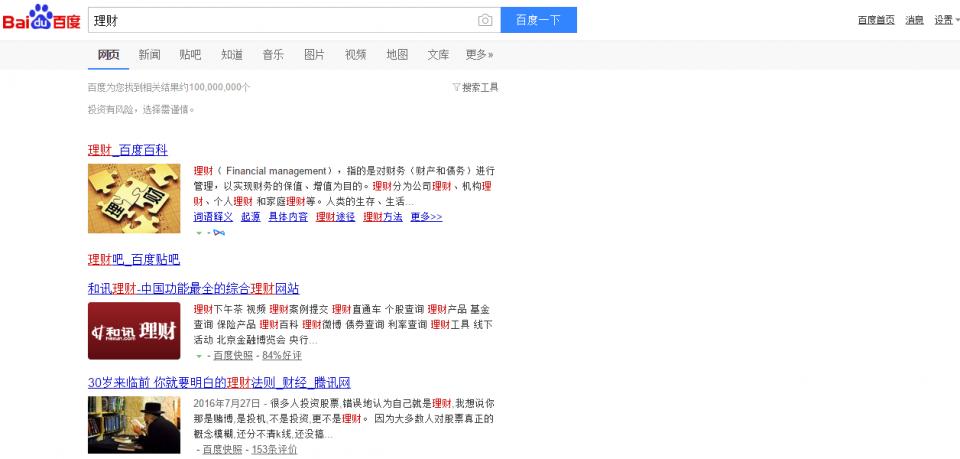Switch to the 地图 tab
This screenshot has height=459, width=960.
(397, 54)
